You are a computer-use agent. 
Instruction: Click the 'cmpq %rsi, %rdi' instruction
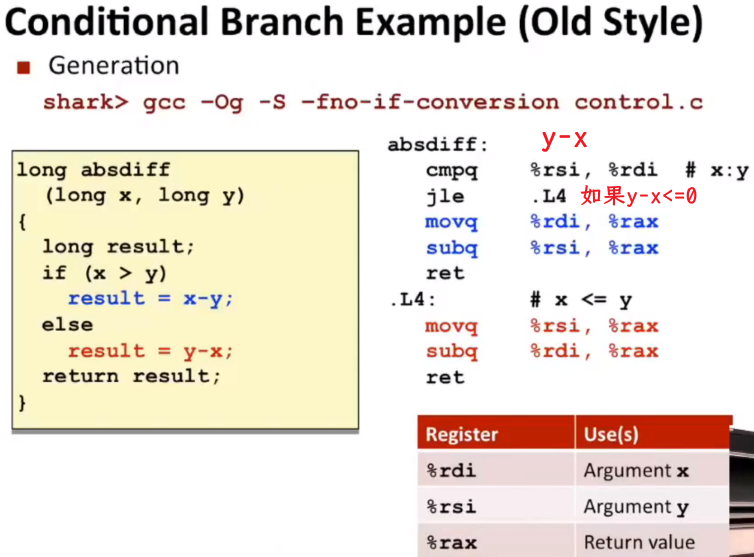pos(541,170)
